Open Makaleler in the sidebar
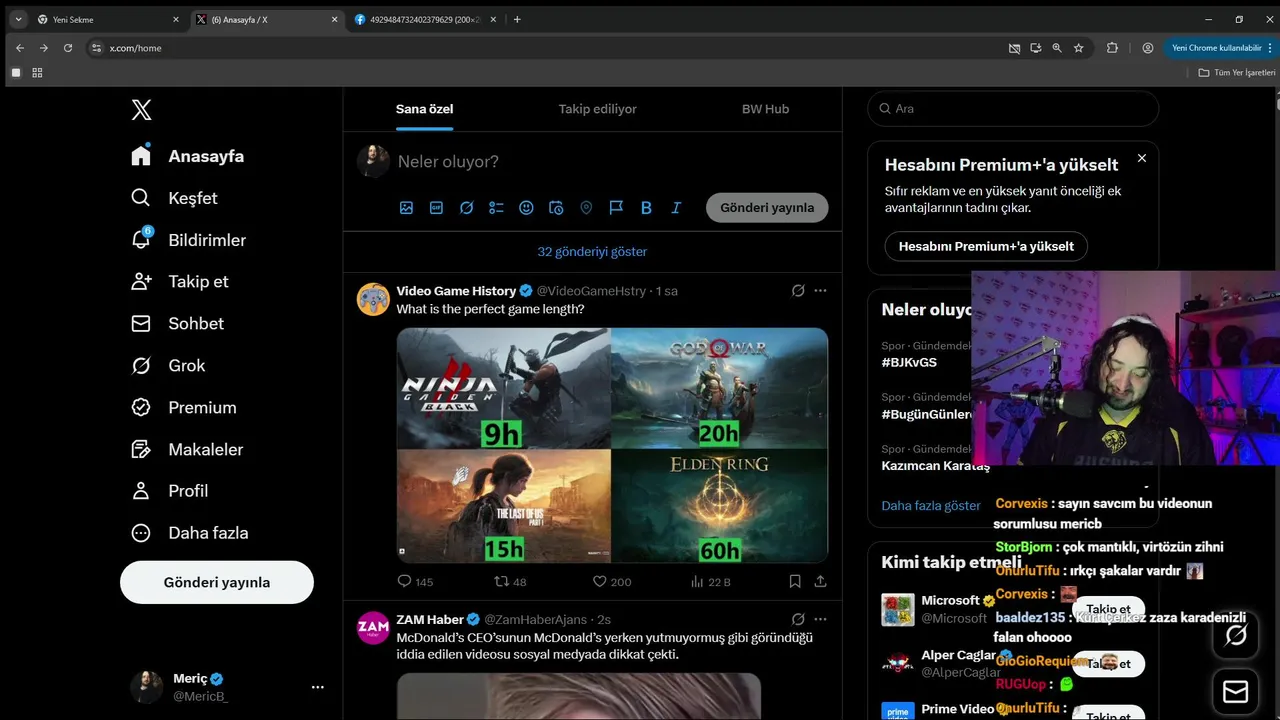1280x720 pixels. [x=187, y=450]
